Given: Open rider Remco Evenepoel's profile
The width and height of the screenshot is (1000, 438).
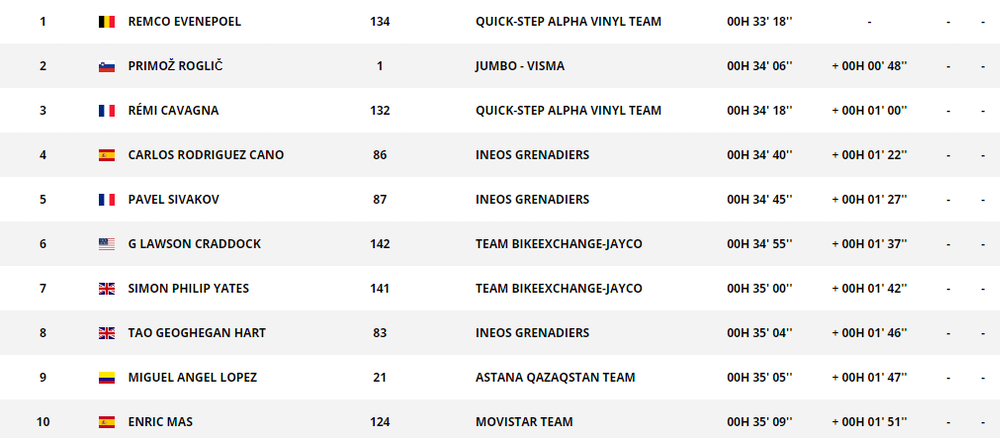Looking at the screenshot, I should (x=184, y=22).
